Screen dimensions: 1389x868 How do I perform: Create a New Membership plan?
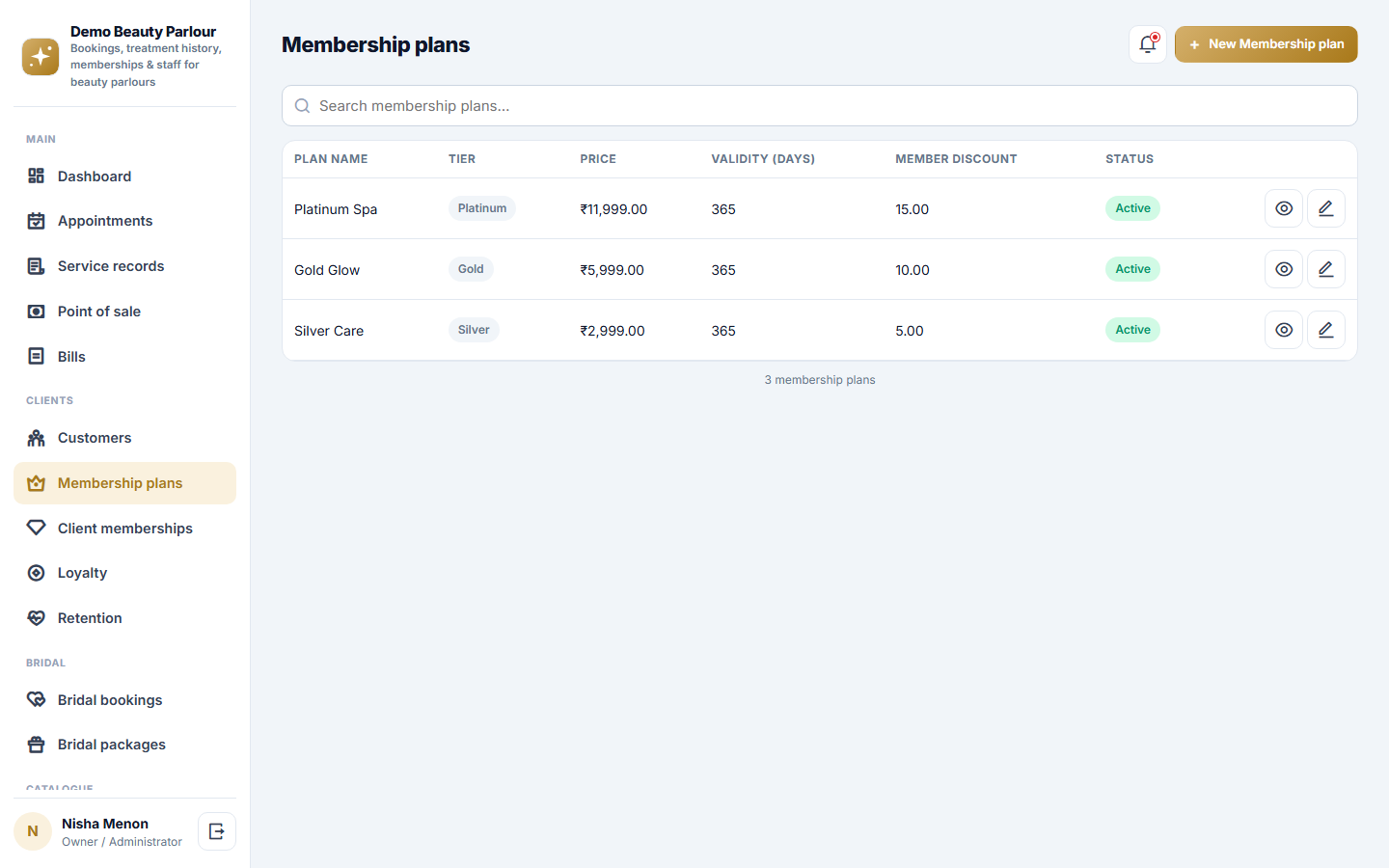coord(1266,44)
